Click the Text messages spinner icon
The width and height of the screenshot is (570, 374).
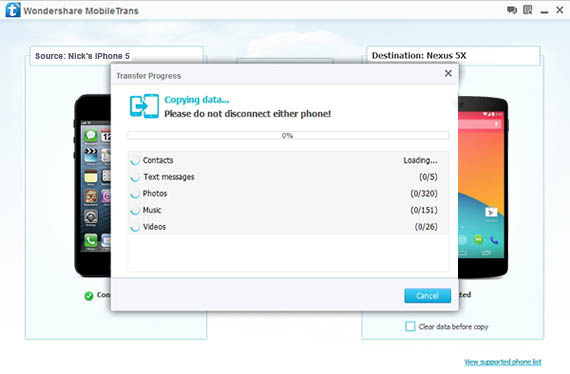(x=135, y=177)
